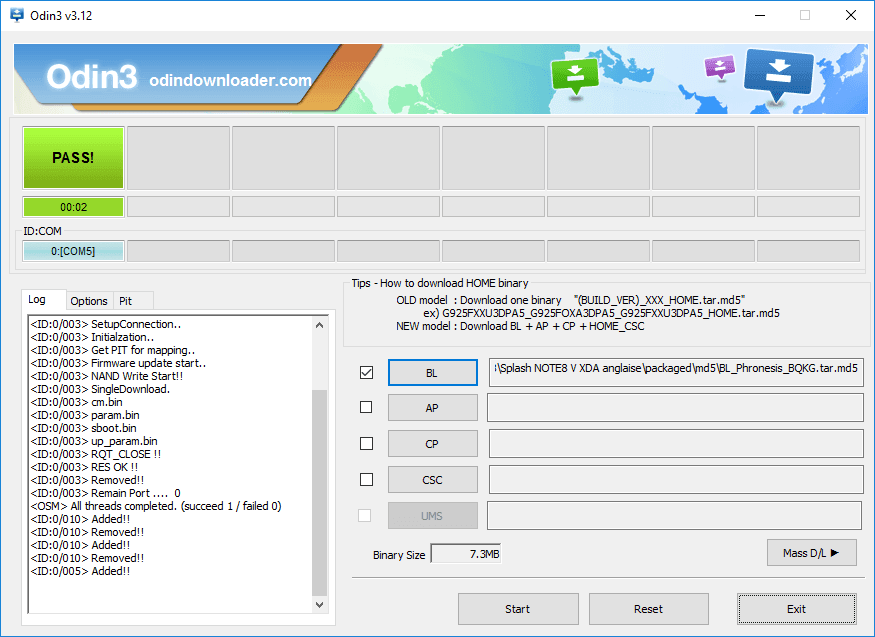Viewport: 875px width, 637px height.
Task: Click the CP file button
Action: tap(432, 444)
